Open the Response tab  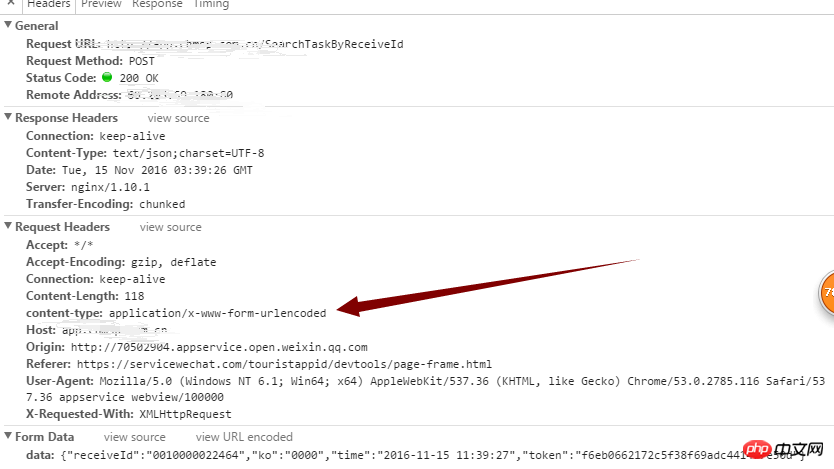(157, 4)
